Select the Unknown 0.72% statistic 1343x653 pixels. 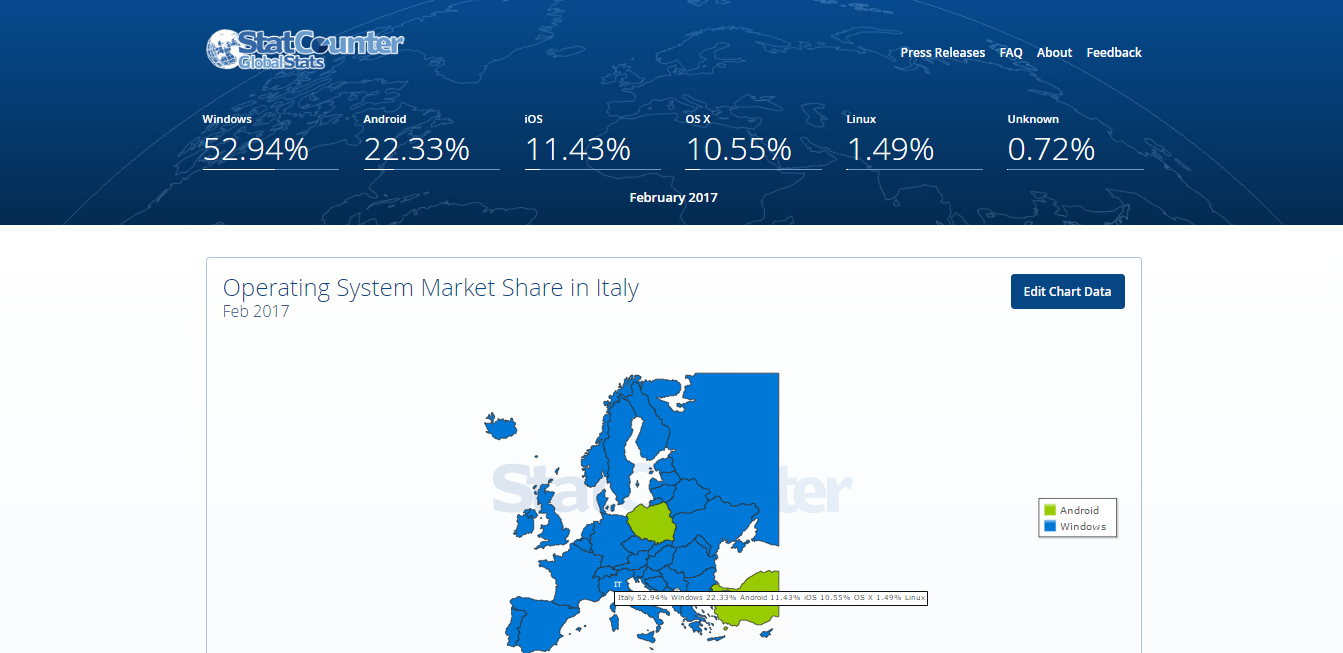[1075, 140]
